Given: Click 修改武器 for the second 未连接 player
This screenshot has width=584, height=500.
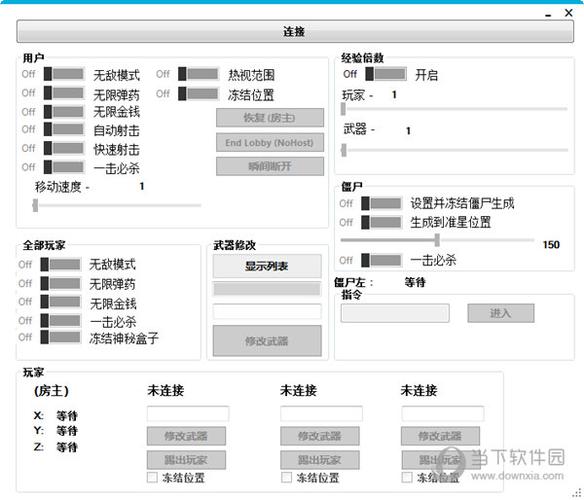Looking at the screenshot, I should point(320,436).
